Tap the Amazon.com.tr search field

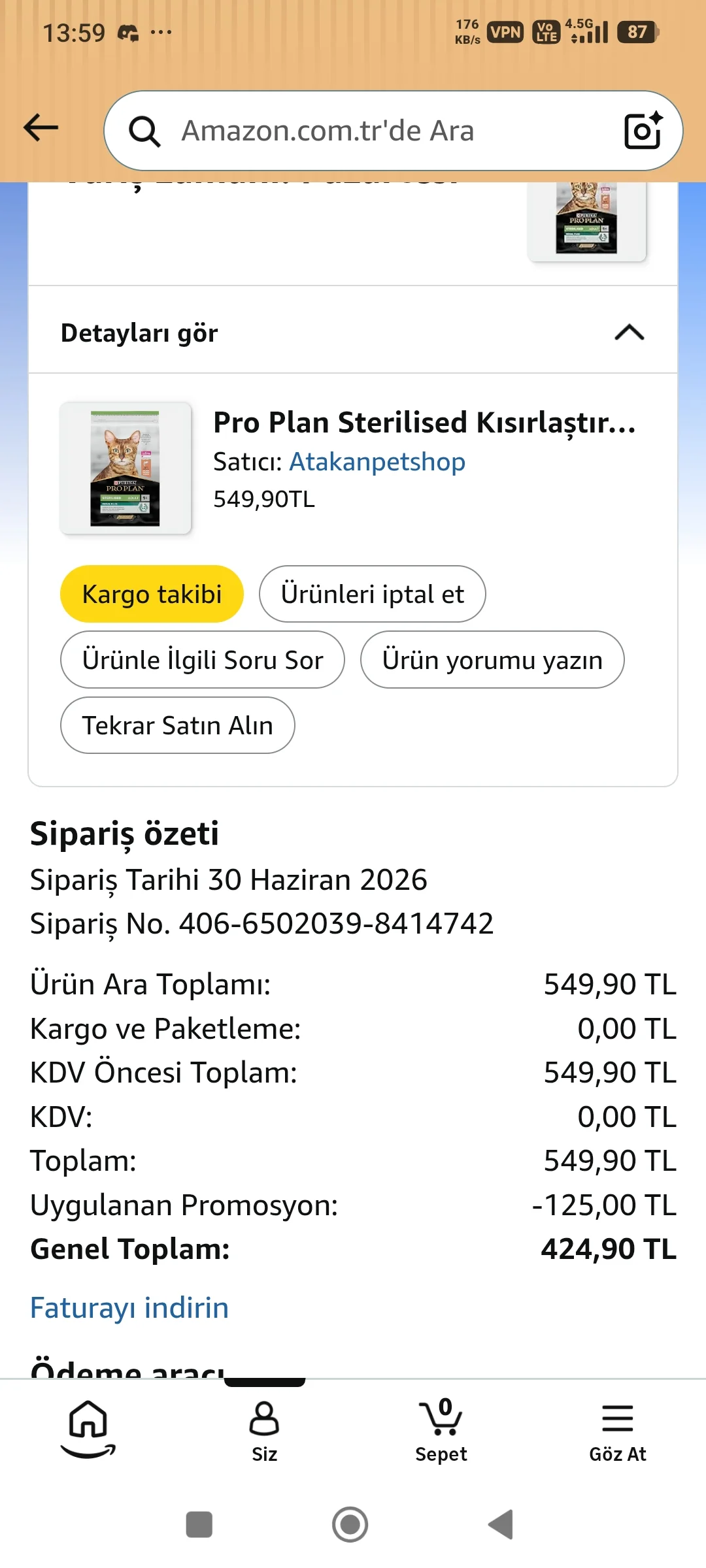click(394, 131)
